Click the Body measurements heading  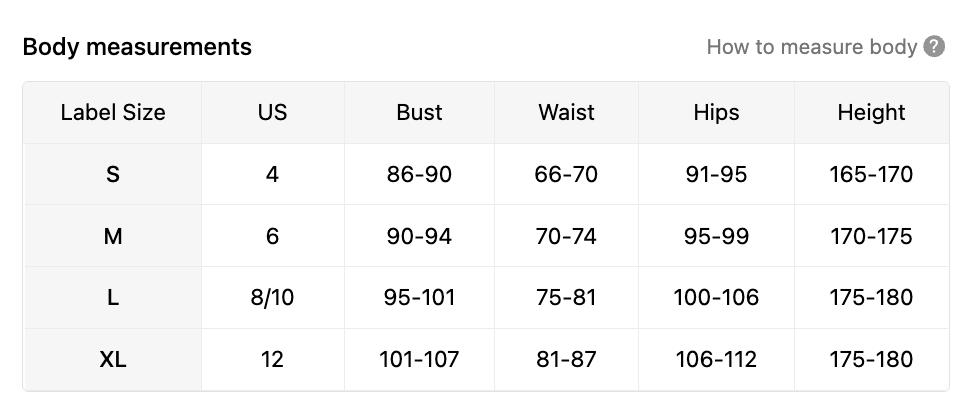[137, 47]
